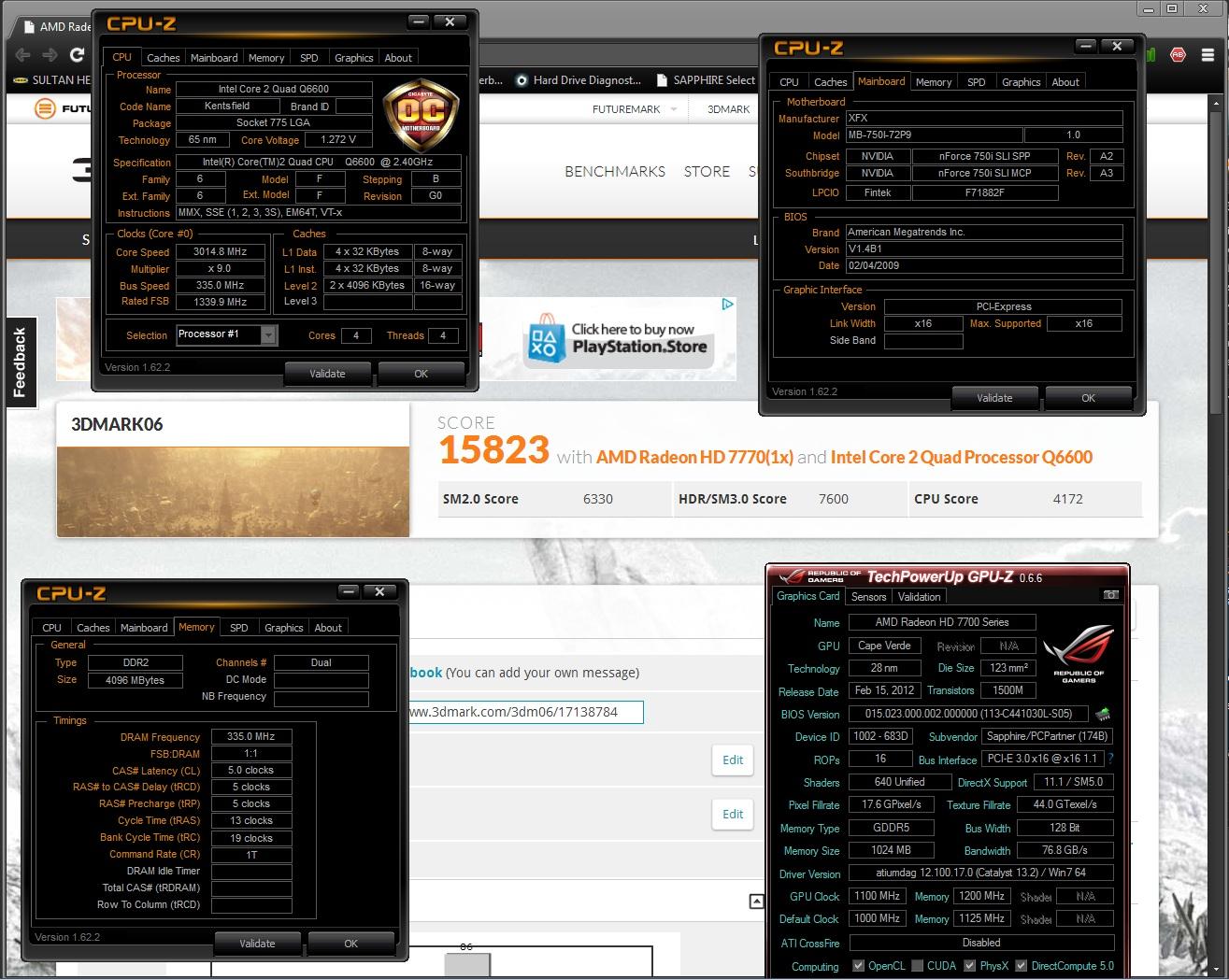Open the AdBlock extension icon

click(1178, 54)
